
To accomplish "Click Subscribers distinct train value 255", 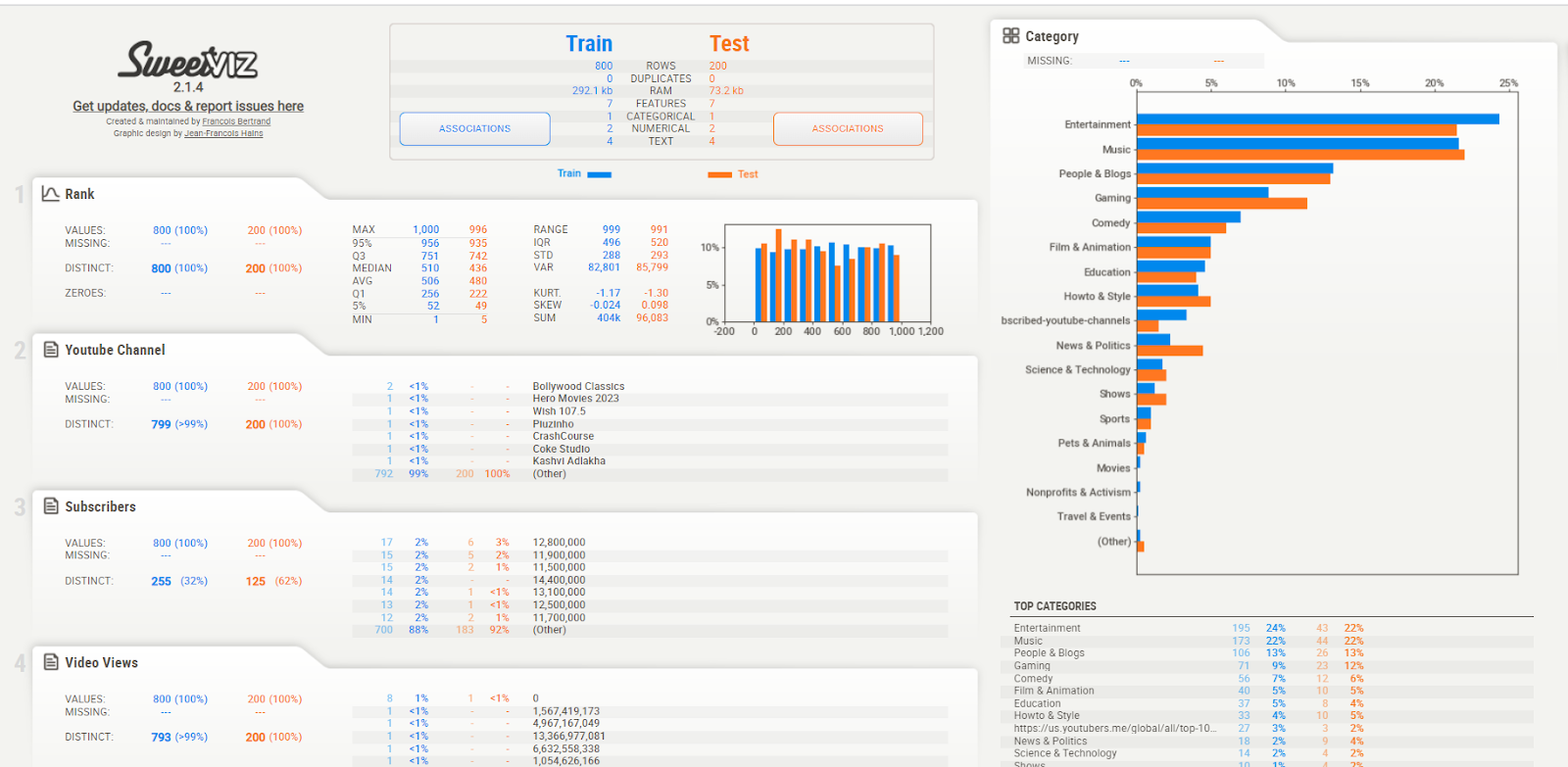I will pyautogui.click(x=161, y=581).
